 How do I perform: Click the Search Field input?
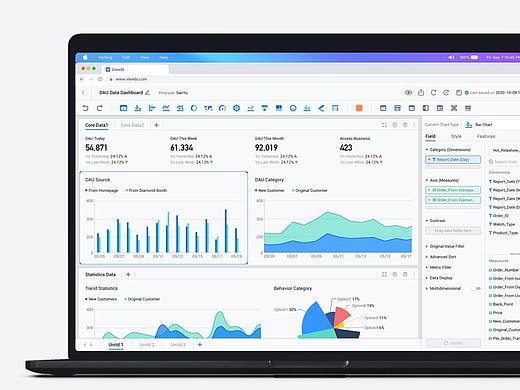[504, 162]
